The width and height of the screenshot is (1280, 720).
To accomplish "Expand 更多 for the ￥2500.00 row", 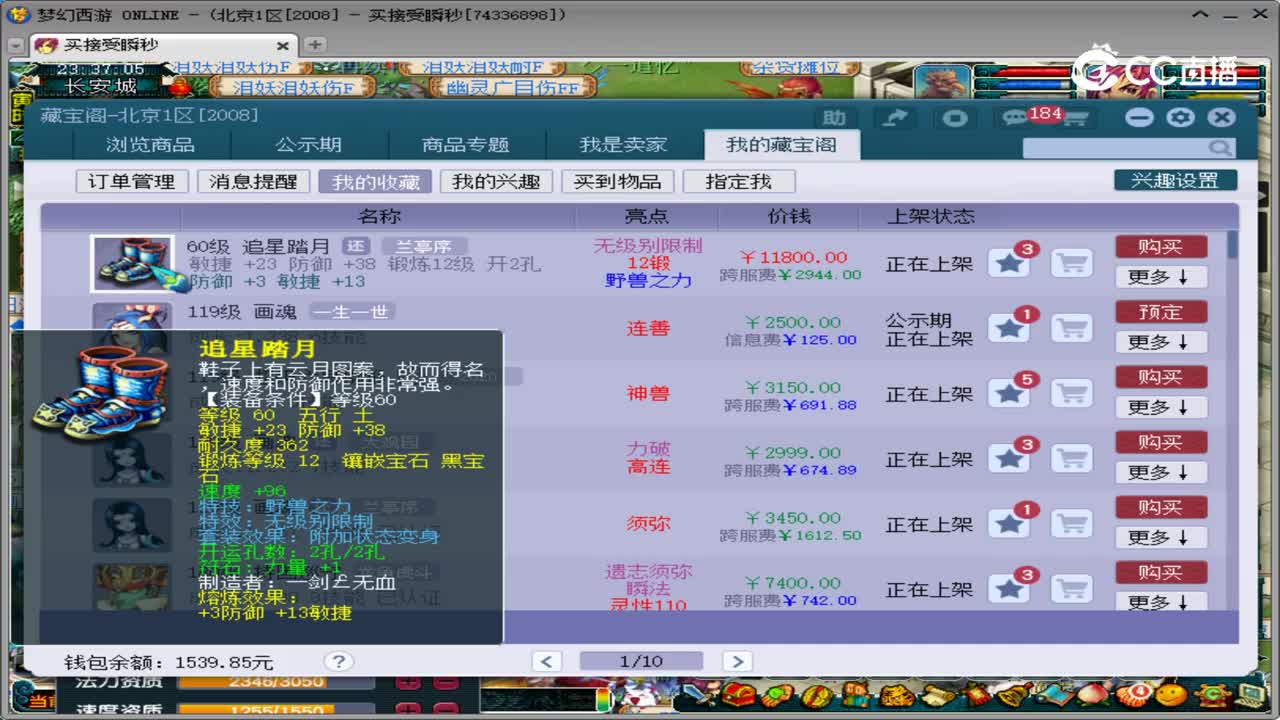I will point(1161,342).
